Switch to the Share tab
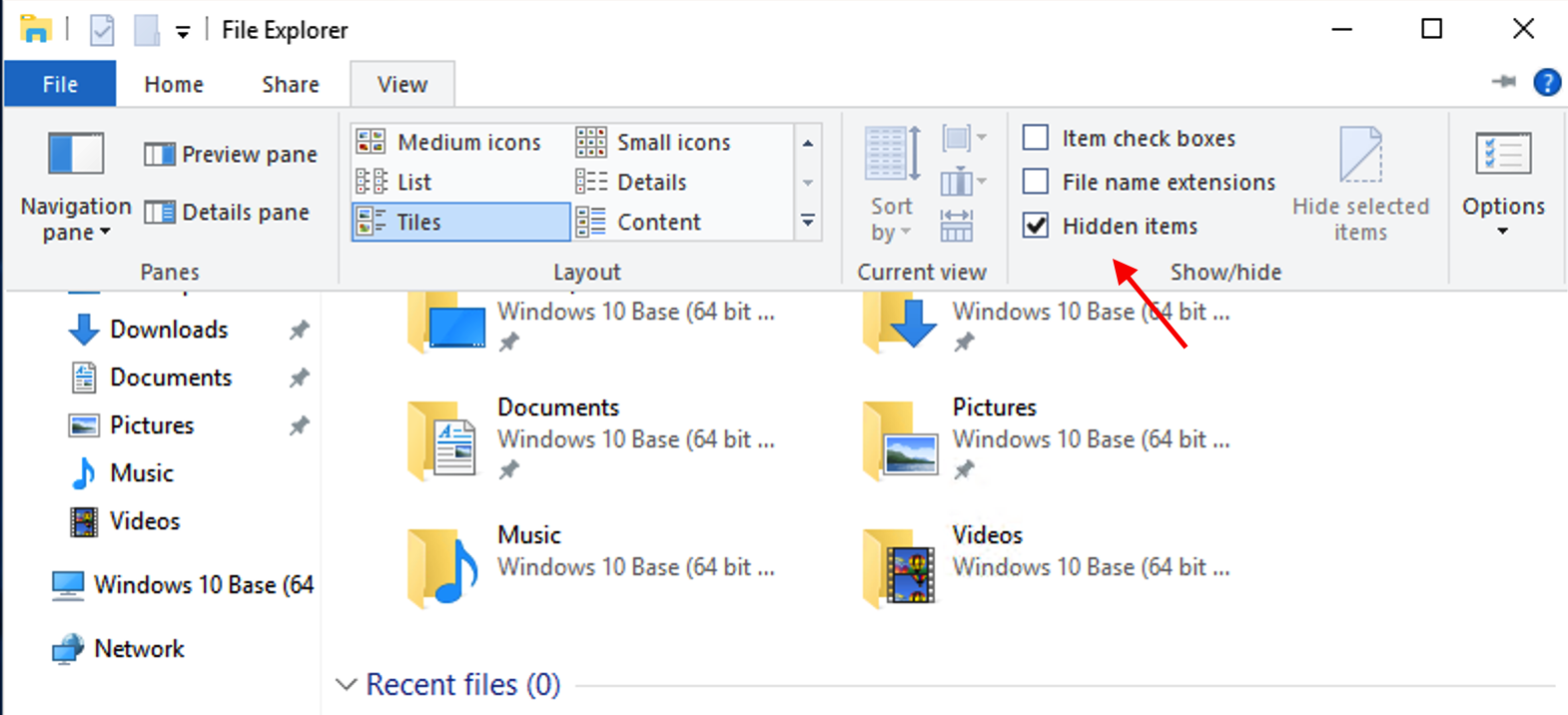 pyautogui.click(x=291, y=84)
